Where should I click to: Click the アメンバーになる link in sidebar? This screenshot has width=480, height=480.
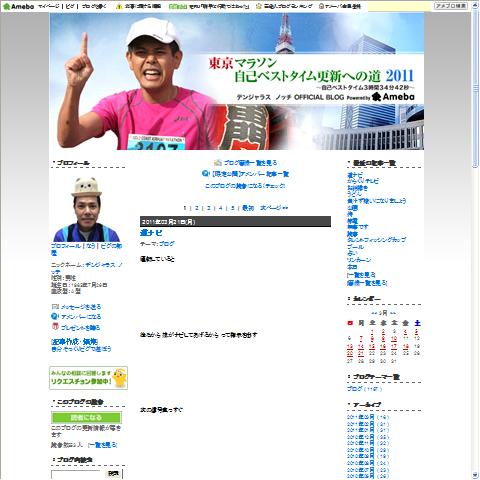(81, 317)
